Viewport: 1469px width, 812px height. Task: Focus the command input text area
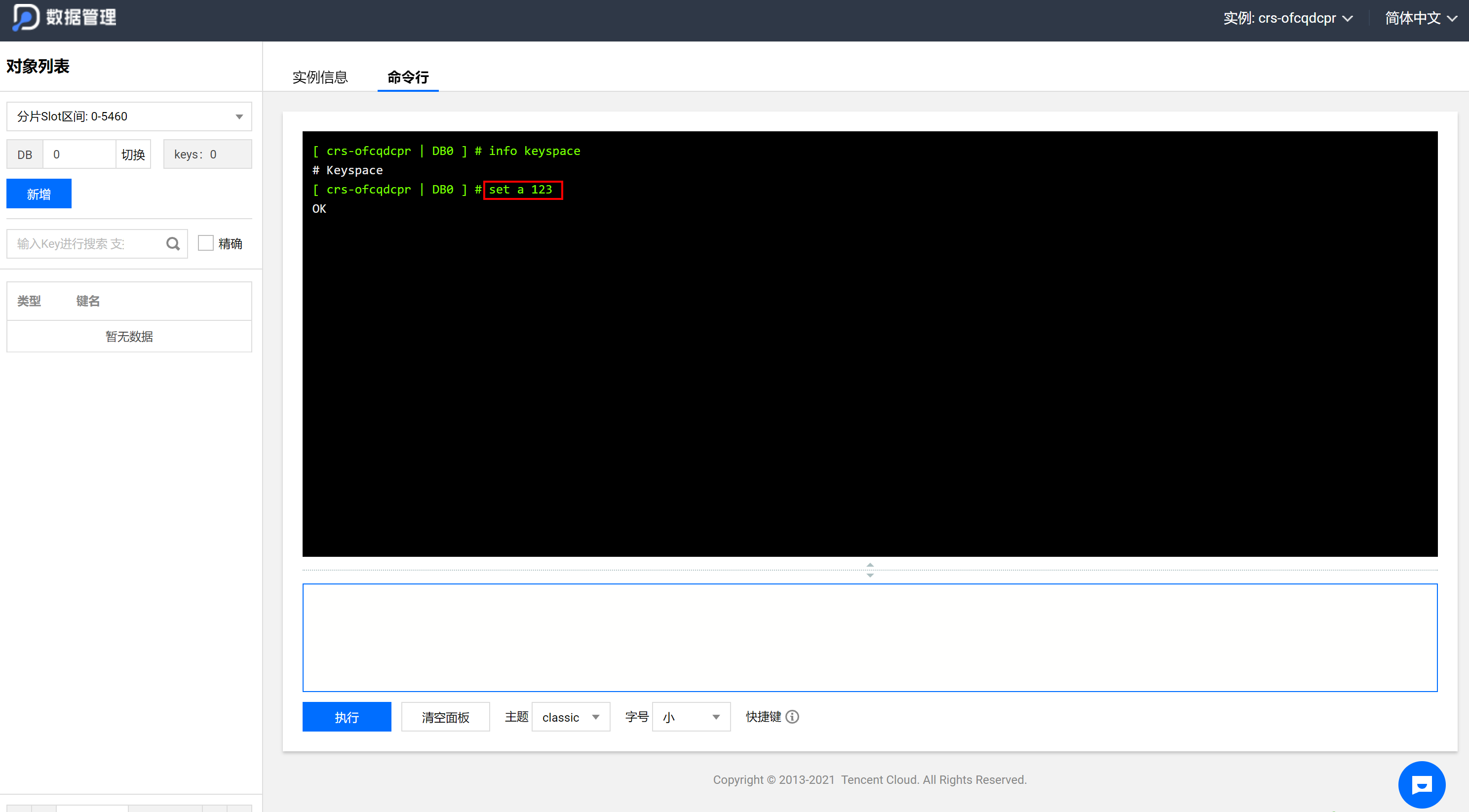[869, 637]
